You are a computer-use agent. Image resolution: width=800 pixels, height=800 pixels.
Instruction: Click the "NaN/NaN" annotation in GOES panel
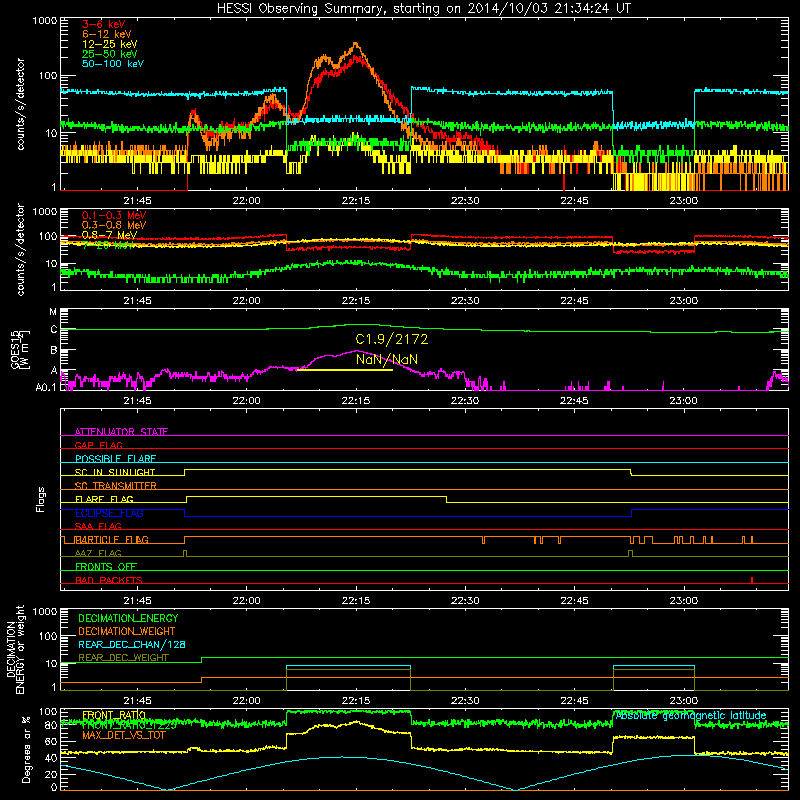387,359
